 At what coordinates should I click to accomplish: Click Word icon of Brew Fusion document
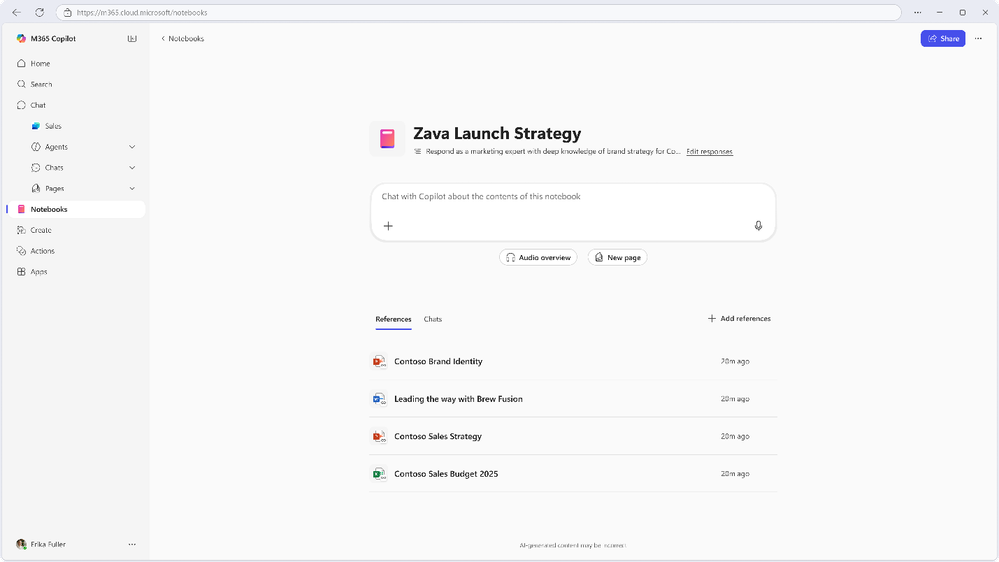click(379, 399)
